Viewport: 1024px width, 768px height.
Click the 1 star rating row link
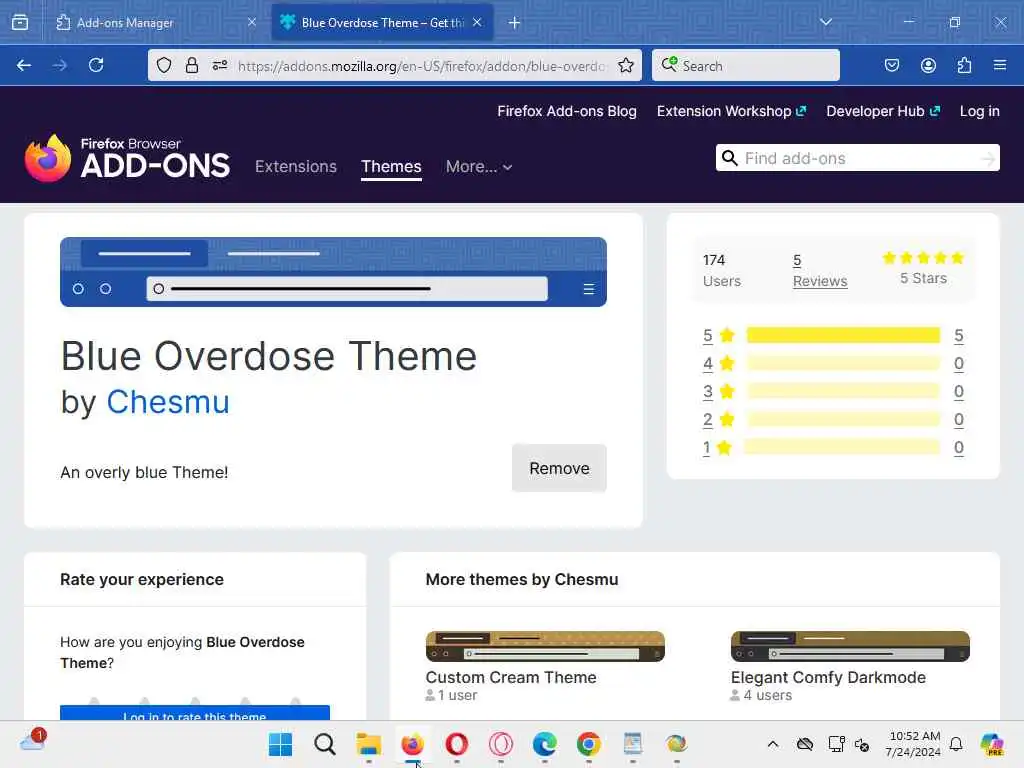(x=707, y=447)
